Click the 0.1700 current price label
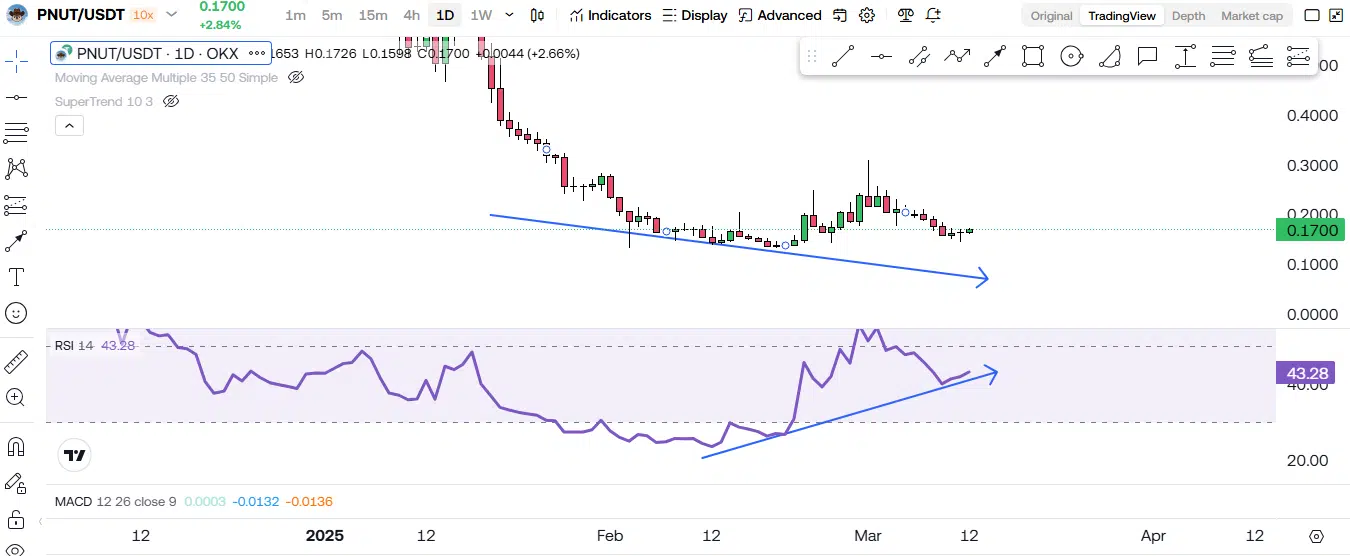The image size is (1350, 556). 1310,230
